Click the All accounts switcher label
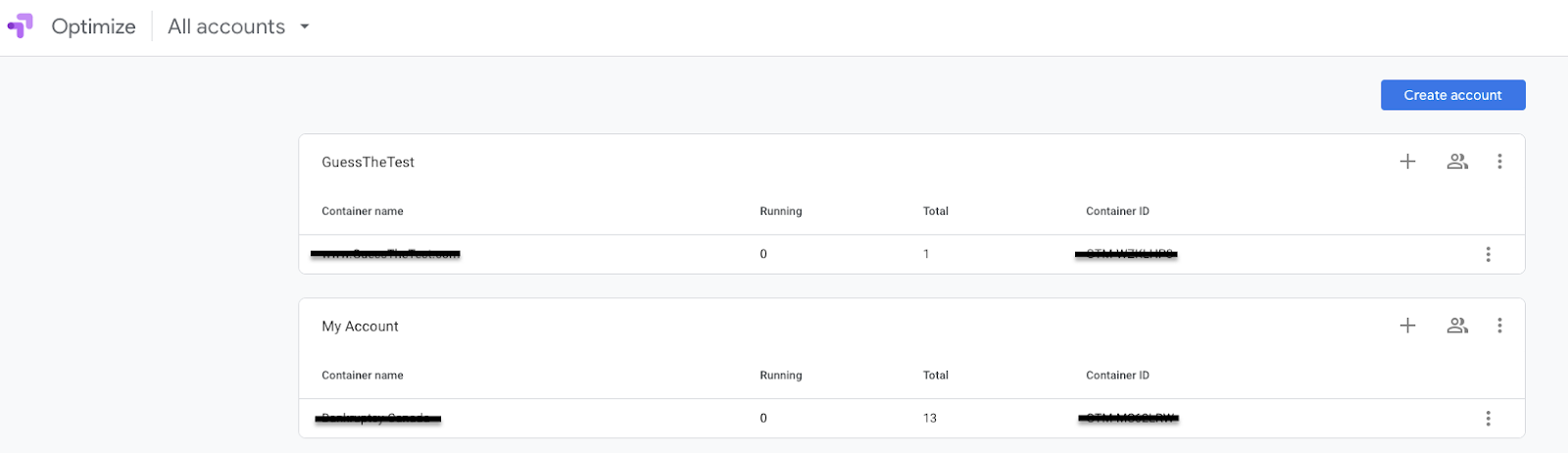This screenshot has height=453, width=1568. point(226,26)
